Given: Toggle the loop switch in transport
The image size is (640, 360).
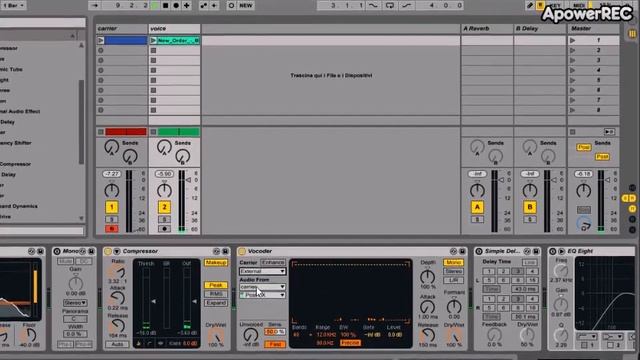Looking at the screenshot, I should [390, 5].
